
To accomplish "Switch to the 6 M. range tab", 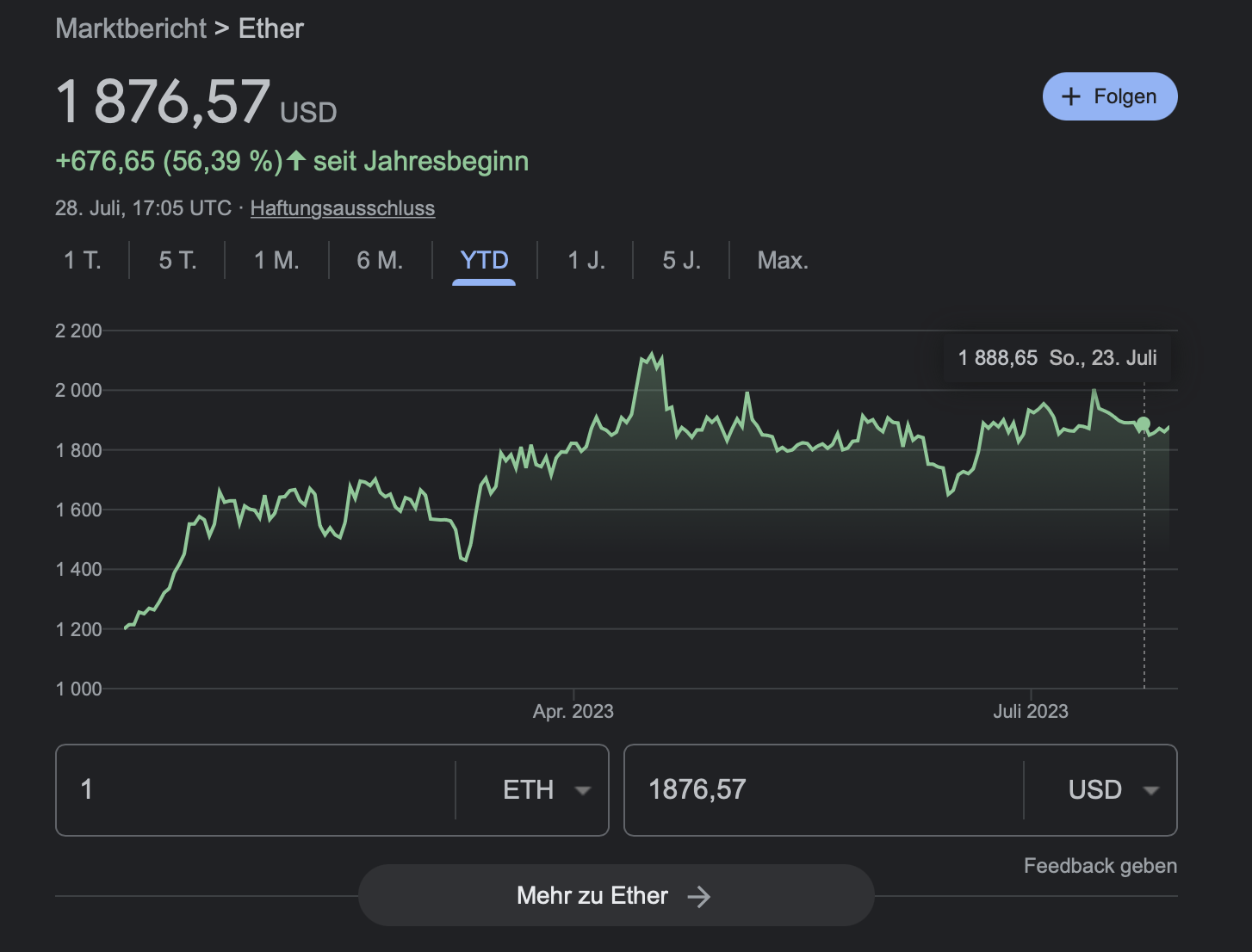I will coord(380,260).
